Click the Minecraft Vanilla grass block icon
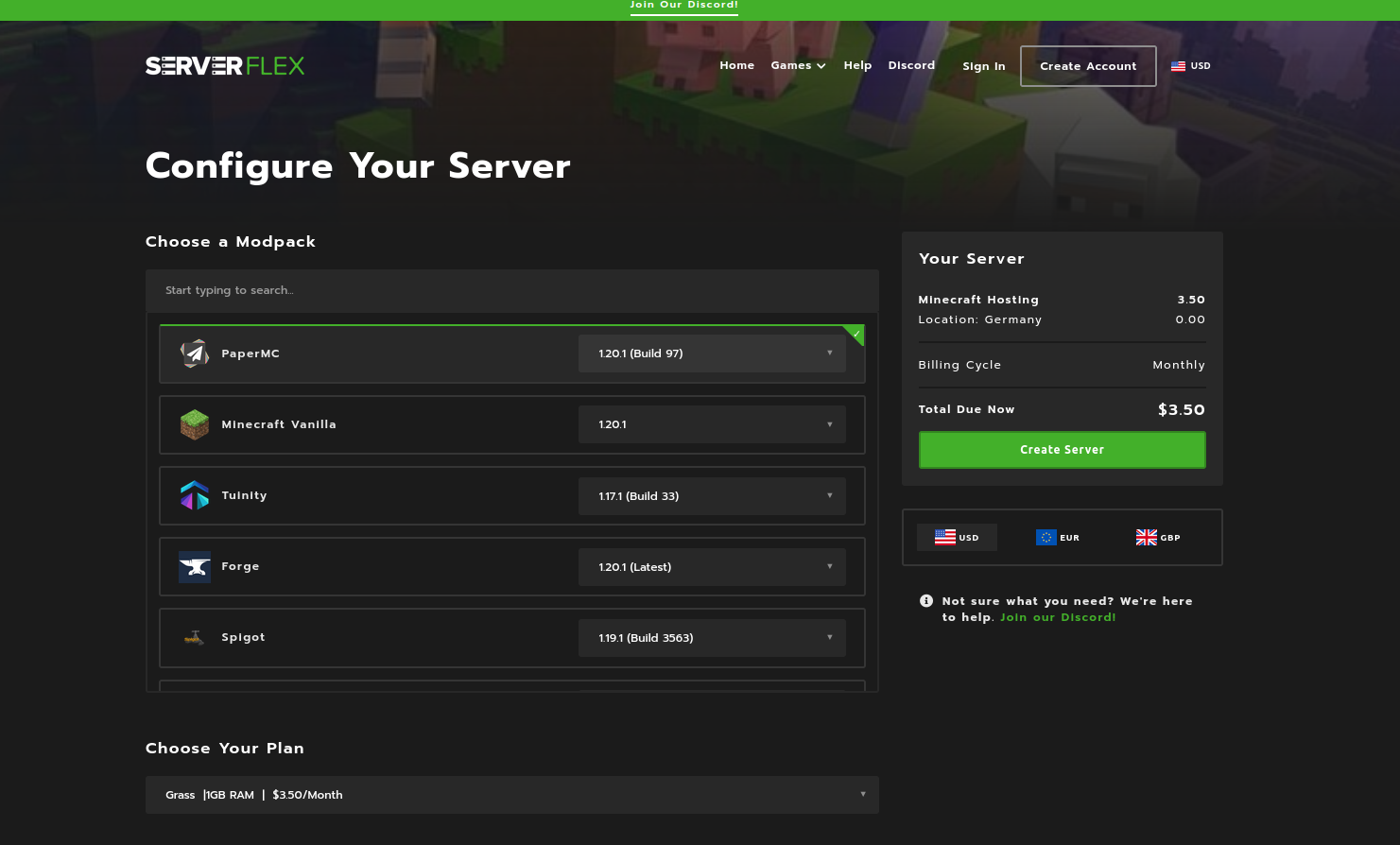The image size is (1400, 845). [195, 424]
